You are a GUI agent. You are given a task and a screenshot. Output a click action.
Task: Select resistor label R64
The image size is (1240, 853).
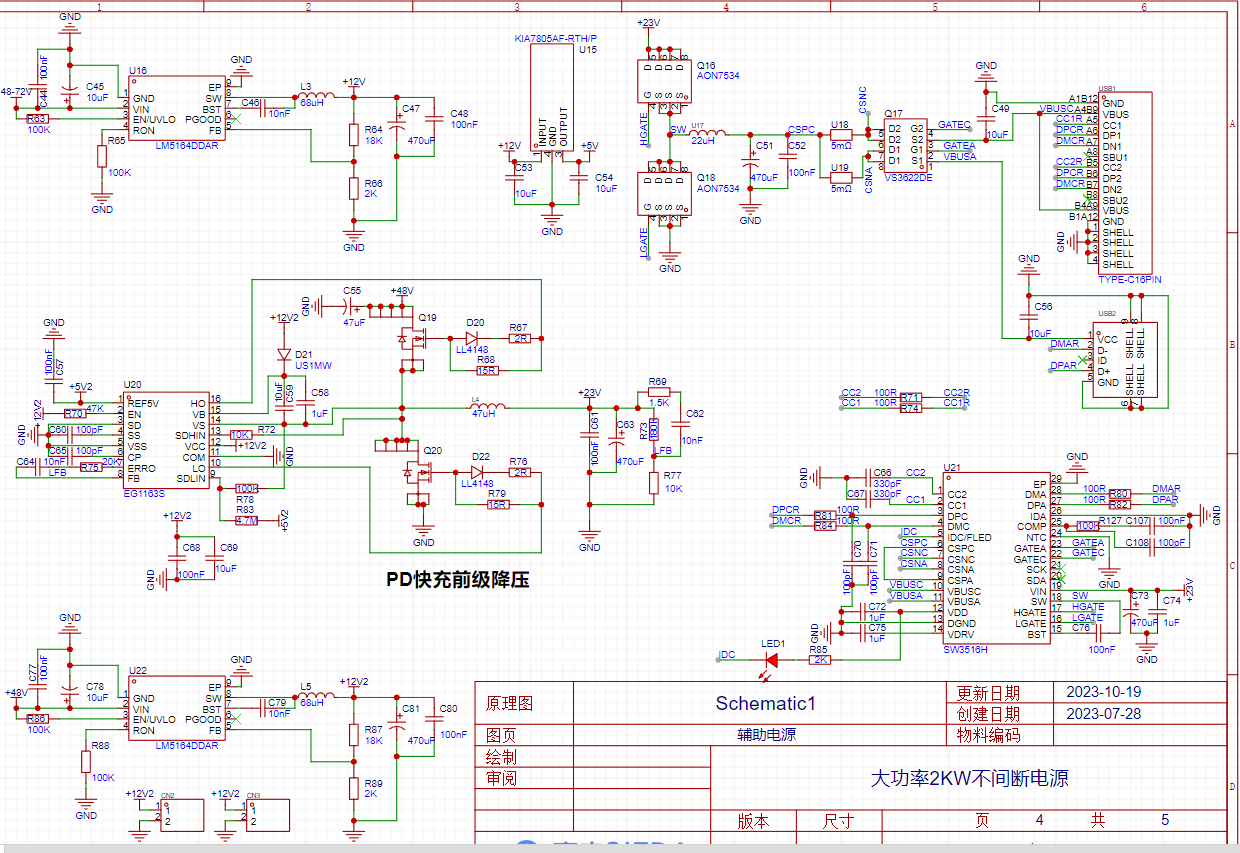pyautogui.click(x=373, y=130)
